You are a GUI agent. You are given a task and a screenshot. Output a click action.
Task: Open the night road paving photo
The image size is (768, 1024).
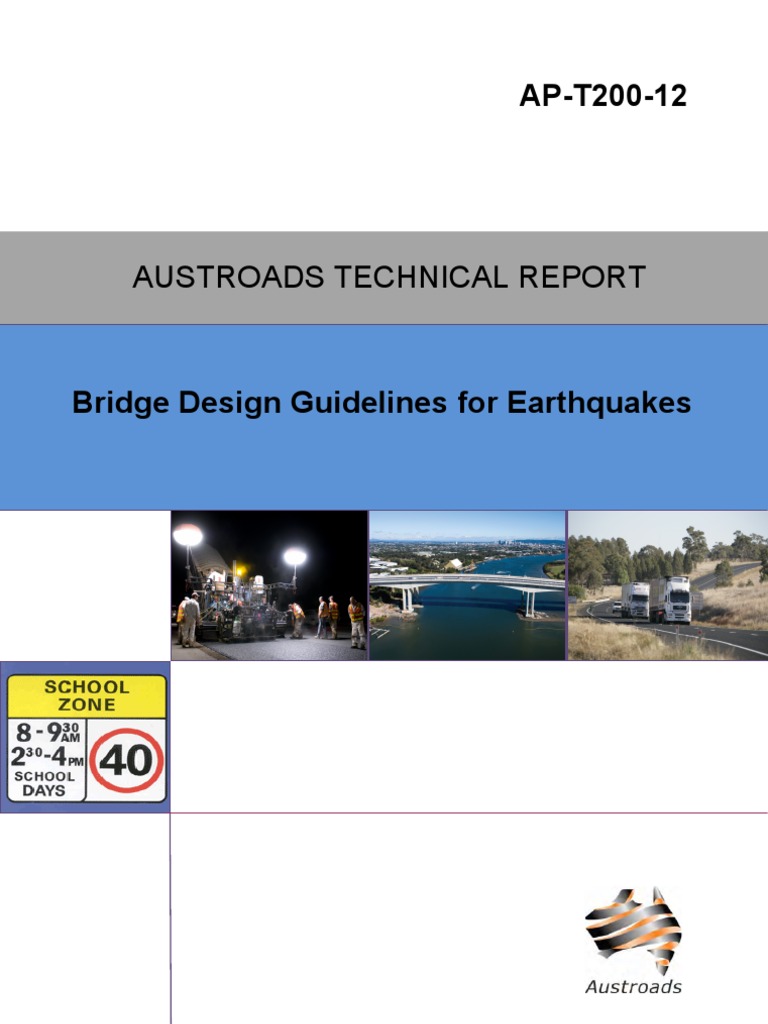pos(269,585)
